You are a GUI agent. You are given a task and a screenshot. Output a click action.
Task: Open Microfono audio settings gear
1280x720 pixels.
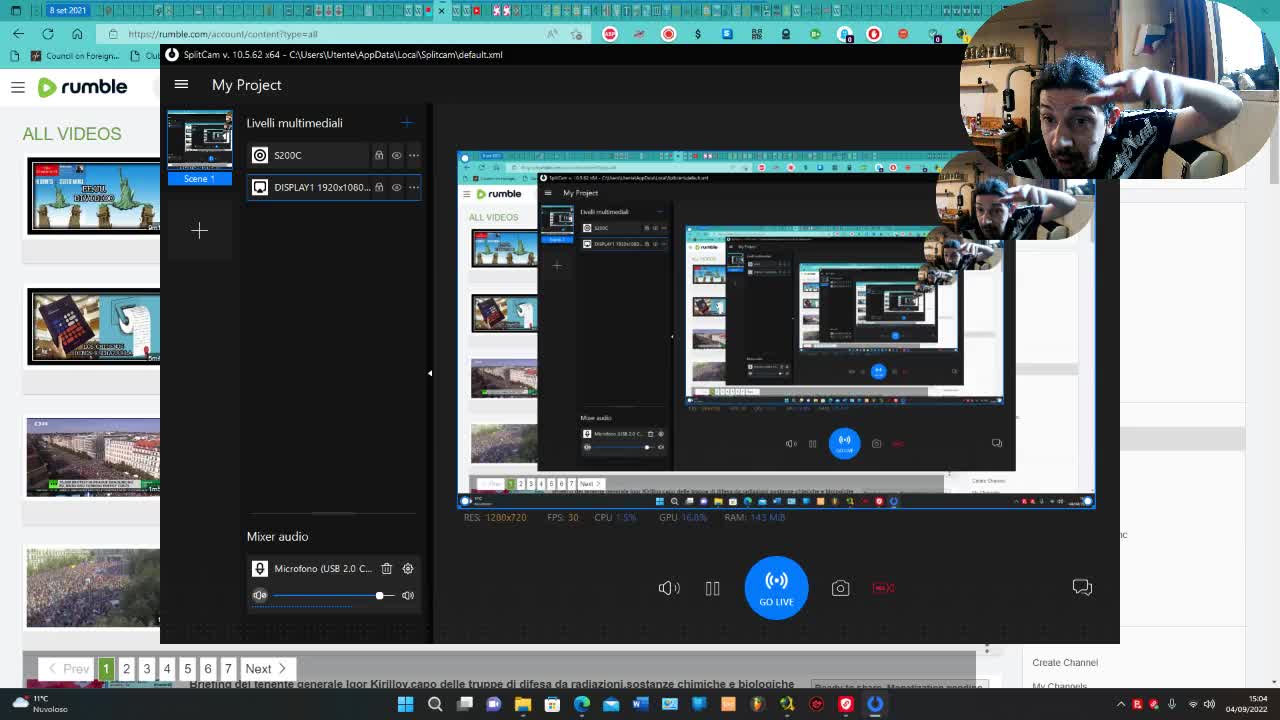pos(408,568)
